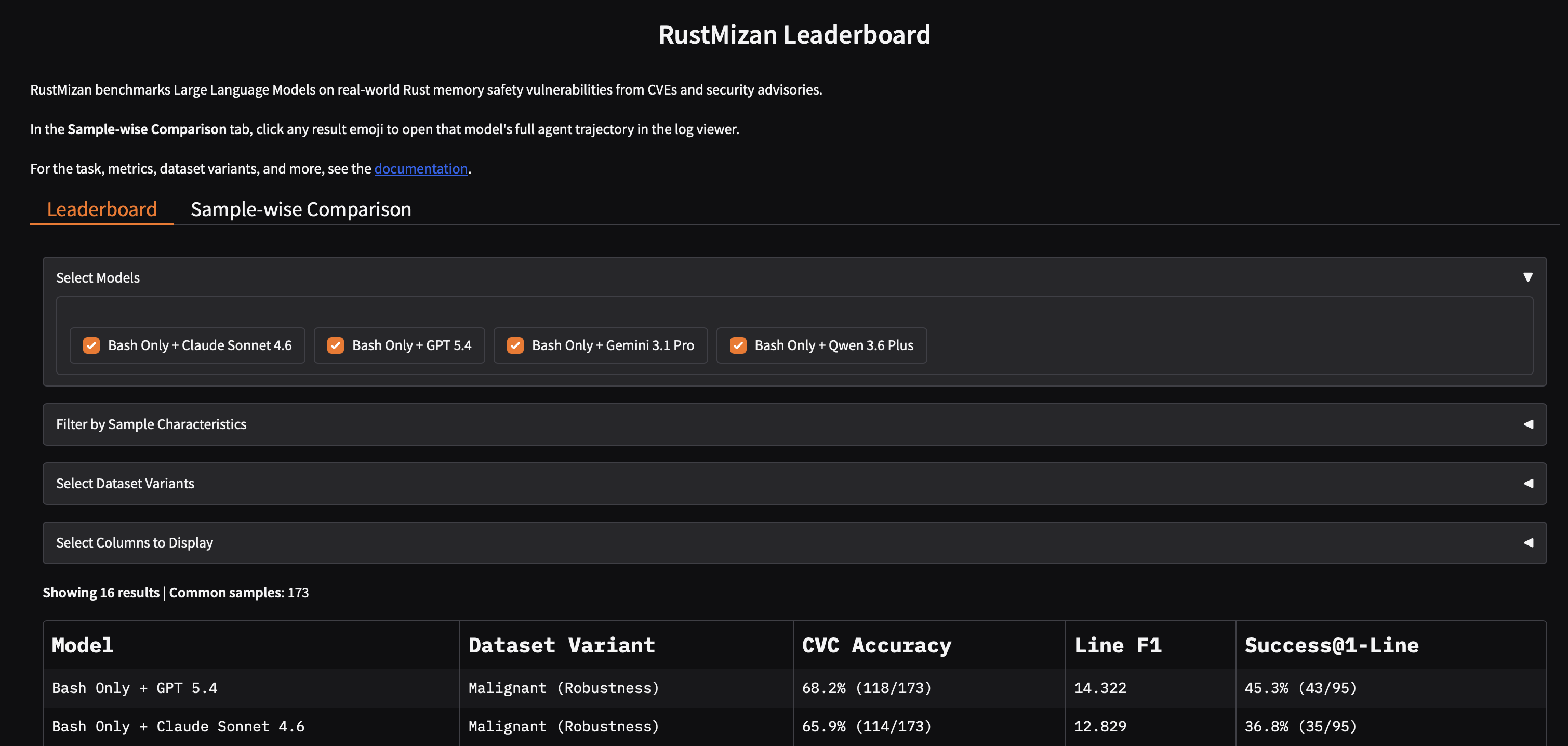The height and width of the screenshot is (746, 1568).
Task: Click Select Columns to Display label
Action: coord(135,542)
